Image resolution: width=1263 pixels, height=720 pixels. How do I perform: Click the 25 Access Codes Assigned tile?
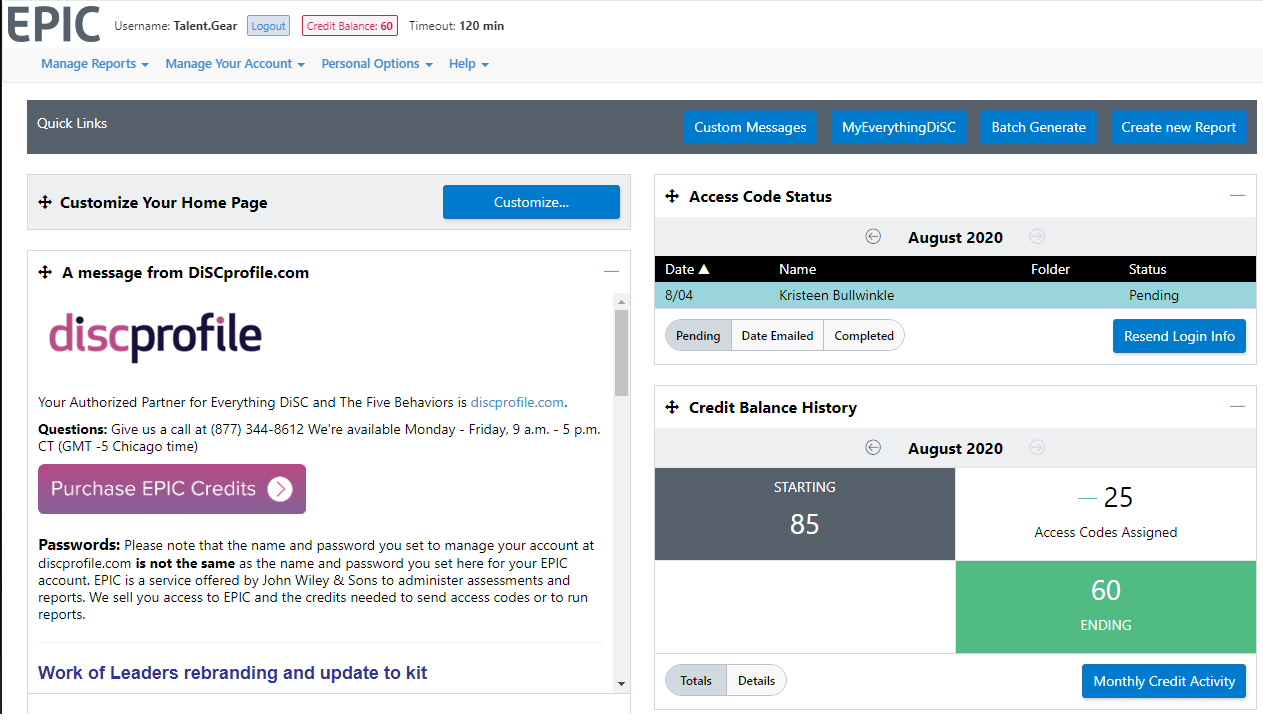pos(1106,513)
